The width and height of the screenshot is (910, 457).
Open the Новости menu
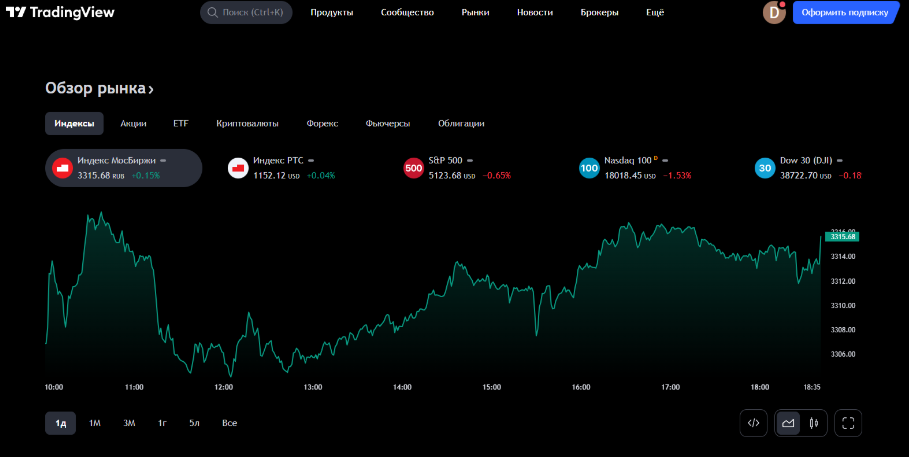click(535, 12)
